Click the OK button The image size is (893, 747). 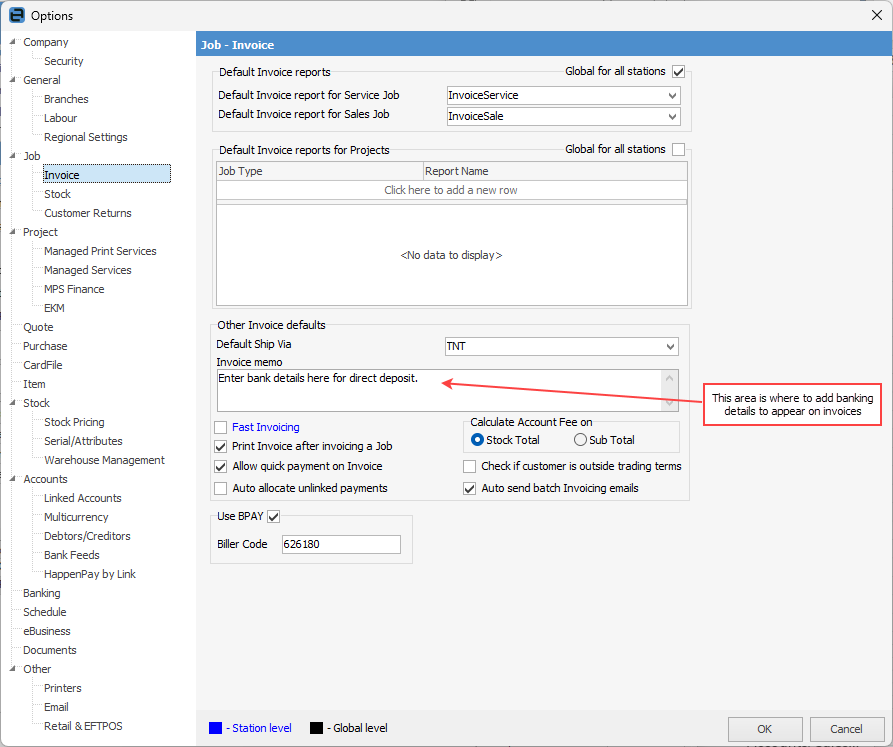pos(764,729)
